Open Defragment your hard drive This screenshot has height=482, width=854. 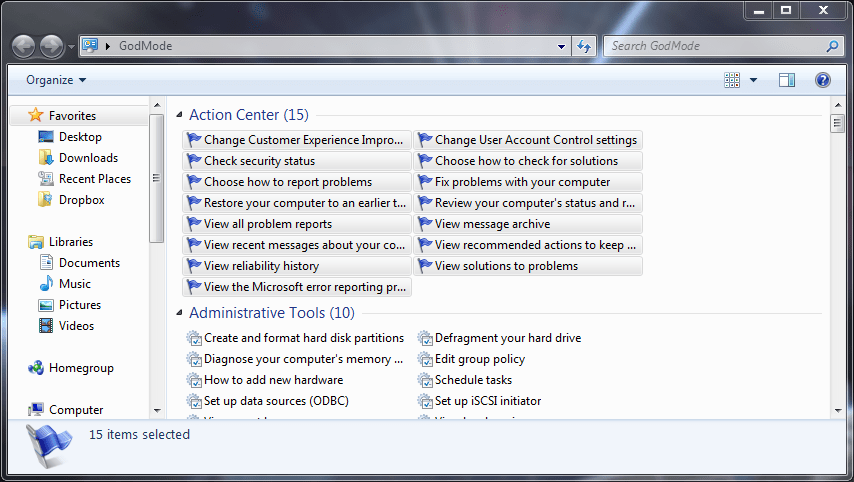point(499,338)
